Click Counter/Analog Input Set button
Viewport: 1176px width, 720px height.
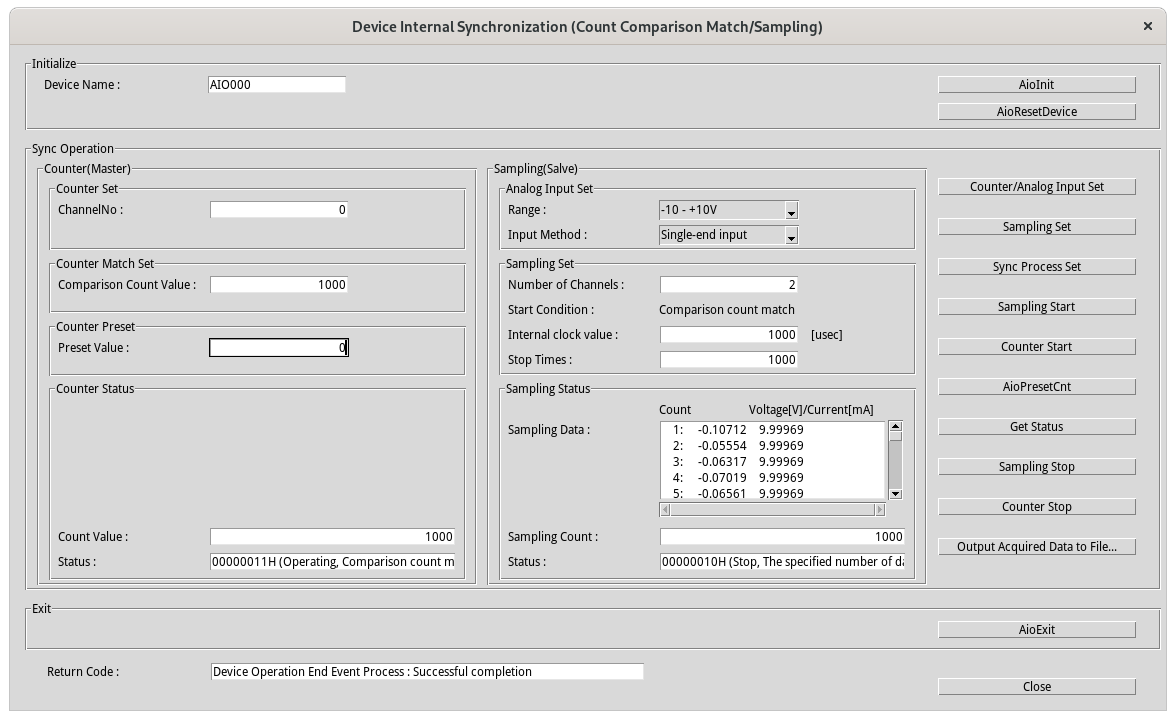coord(1036,187)
